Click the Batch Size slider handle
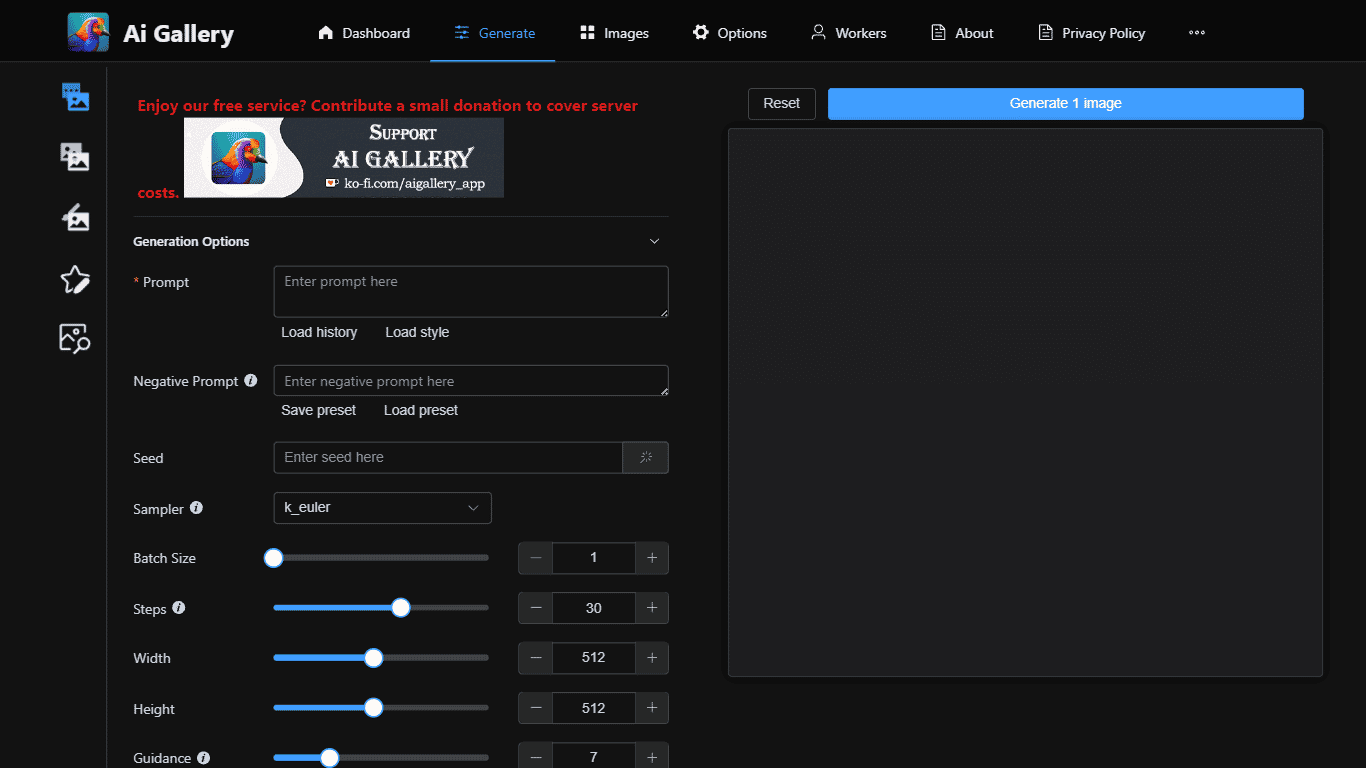 273,558
